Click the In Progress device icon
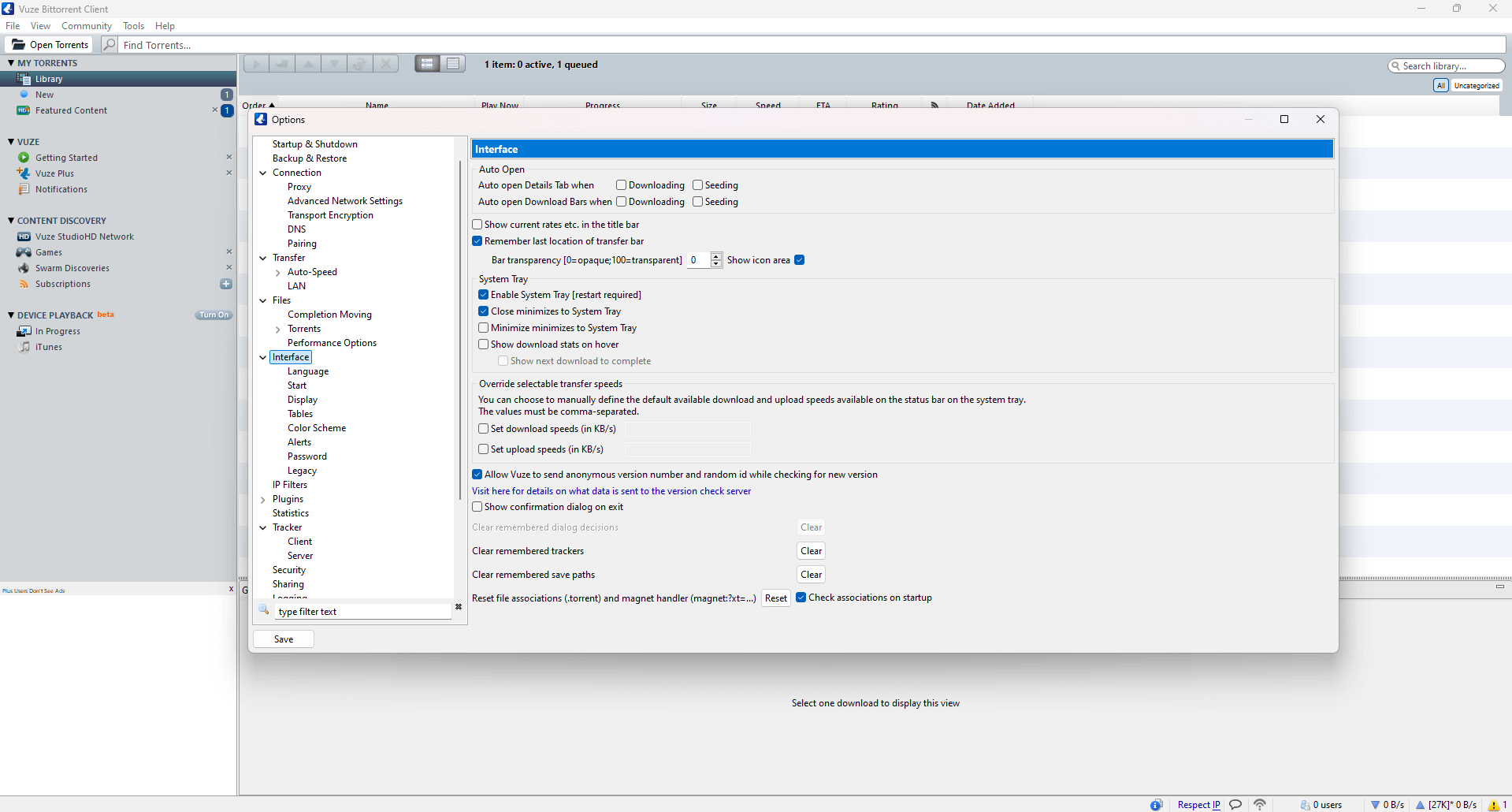1512x812 pixels. point(24,331)
